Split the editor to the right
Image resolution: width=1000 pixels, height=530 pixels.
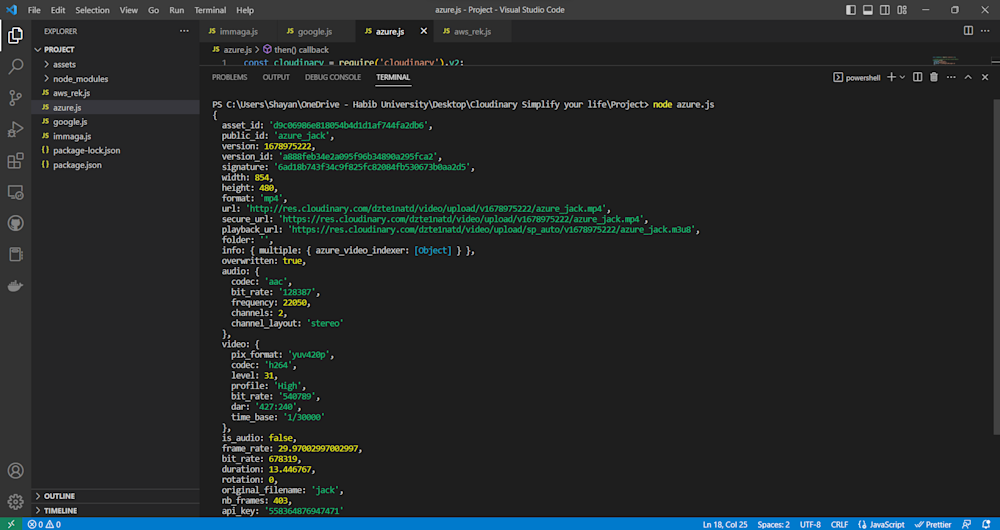(968, 31)
